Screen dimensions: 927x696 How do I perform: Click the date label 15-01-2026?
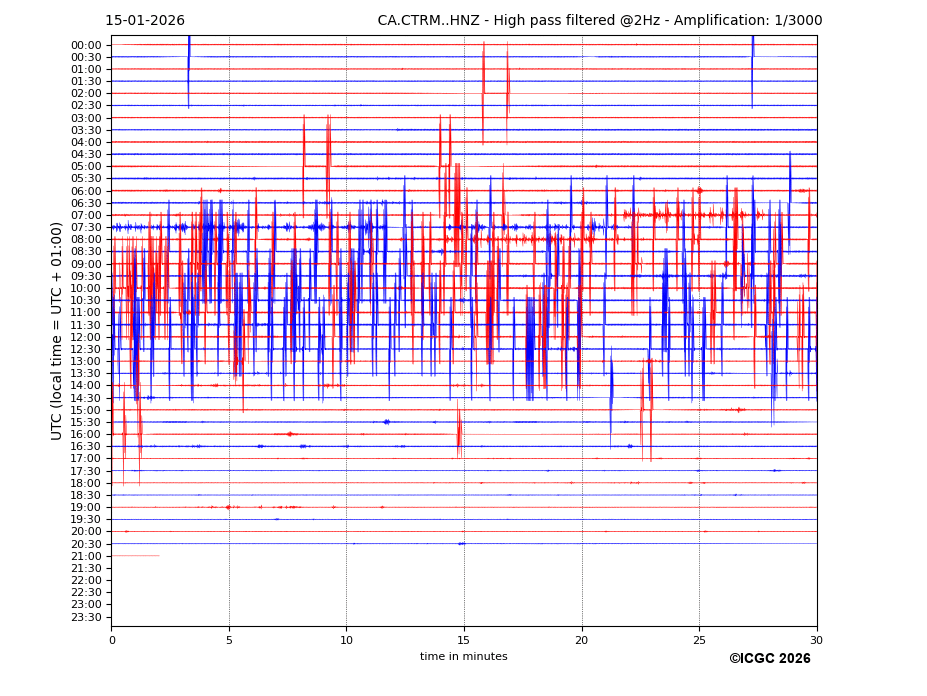click(145, 21)
